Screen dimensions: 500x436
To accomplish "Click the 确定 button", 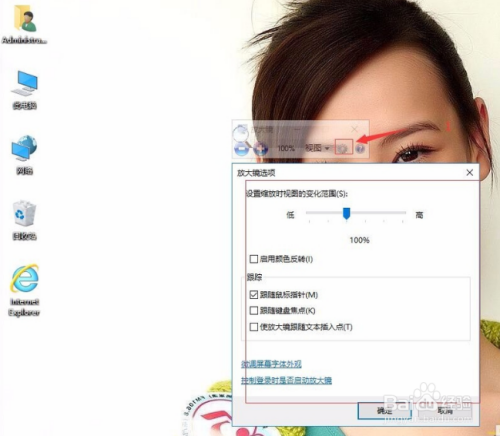I will pos(384,411).
